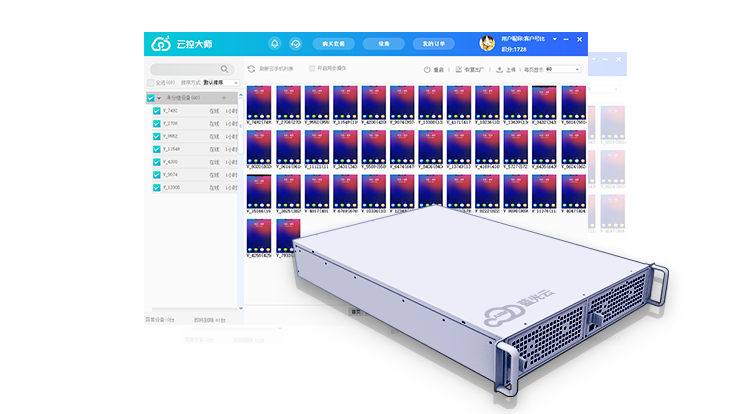The image size is (732, 414).
Task: Open the Y_9074 cloud phone thumbnail
Action: 402,103
